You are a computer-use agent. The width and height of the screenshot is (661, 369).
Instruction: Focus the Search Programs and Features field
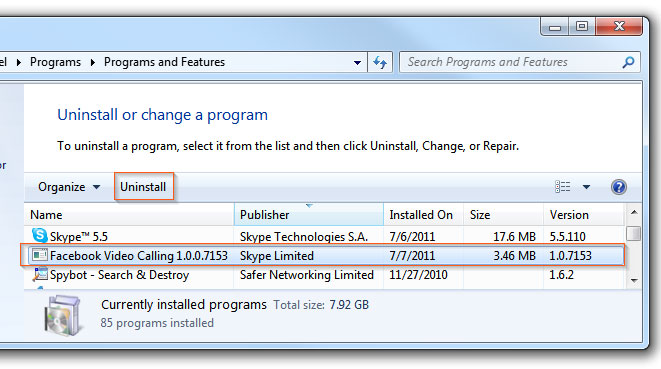tap(519, 62)
